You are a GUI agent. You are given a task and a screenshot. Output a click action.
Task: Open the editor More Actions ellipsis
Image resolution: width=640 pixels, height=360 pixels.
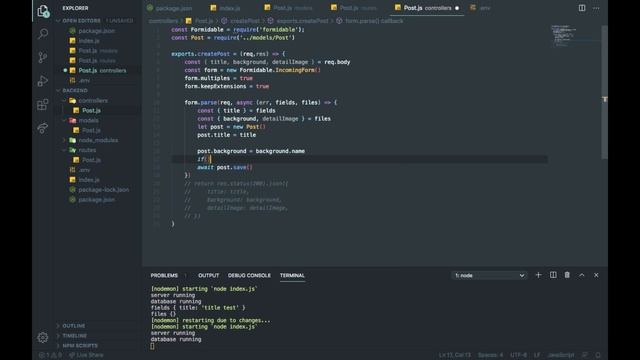[x=596, y=8]
